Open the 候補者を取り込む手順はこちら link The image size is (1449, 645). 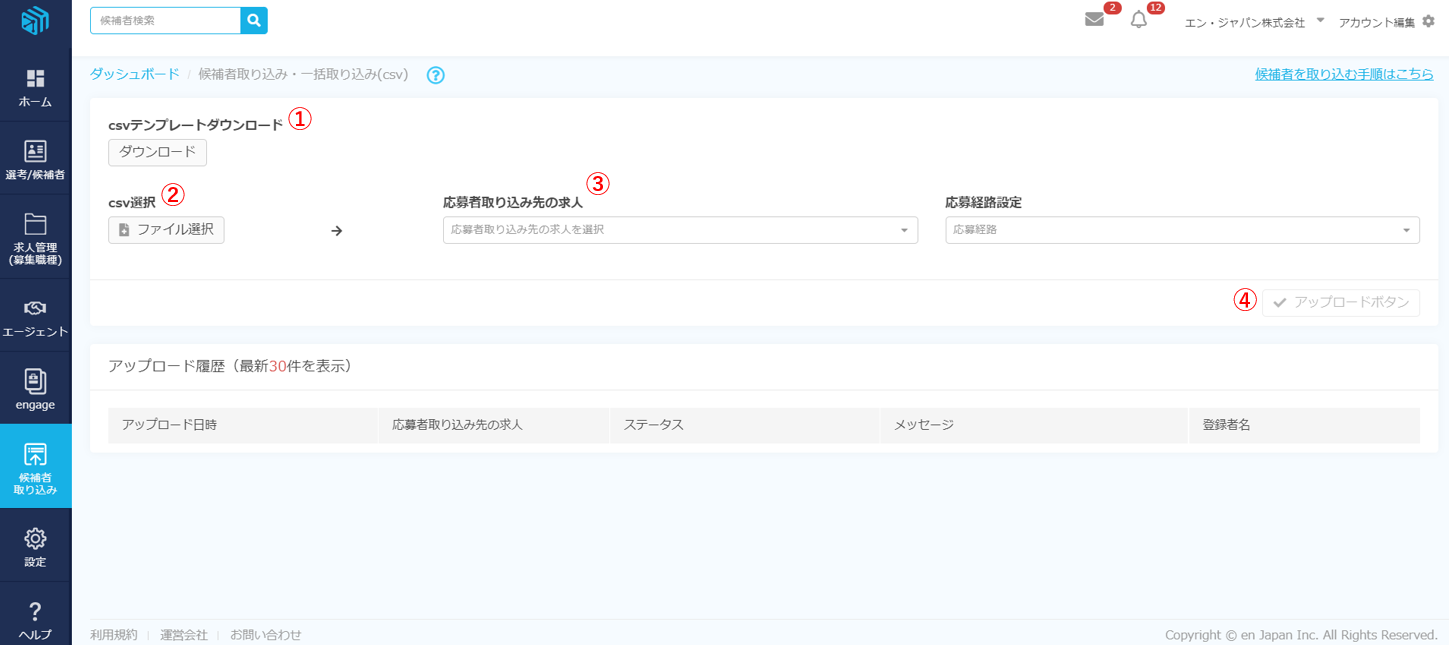pos(1344,74)
